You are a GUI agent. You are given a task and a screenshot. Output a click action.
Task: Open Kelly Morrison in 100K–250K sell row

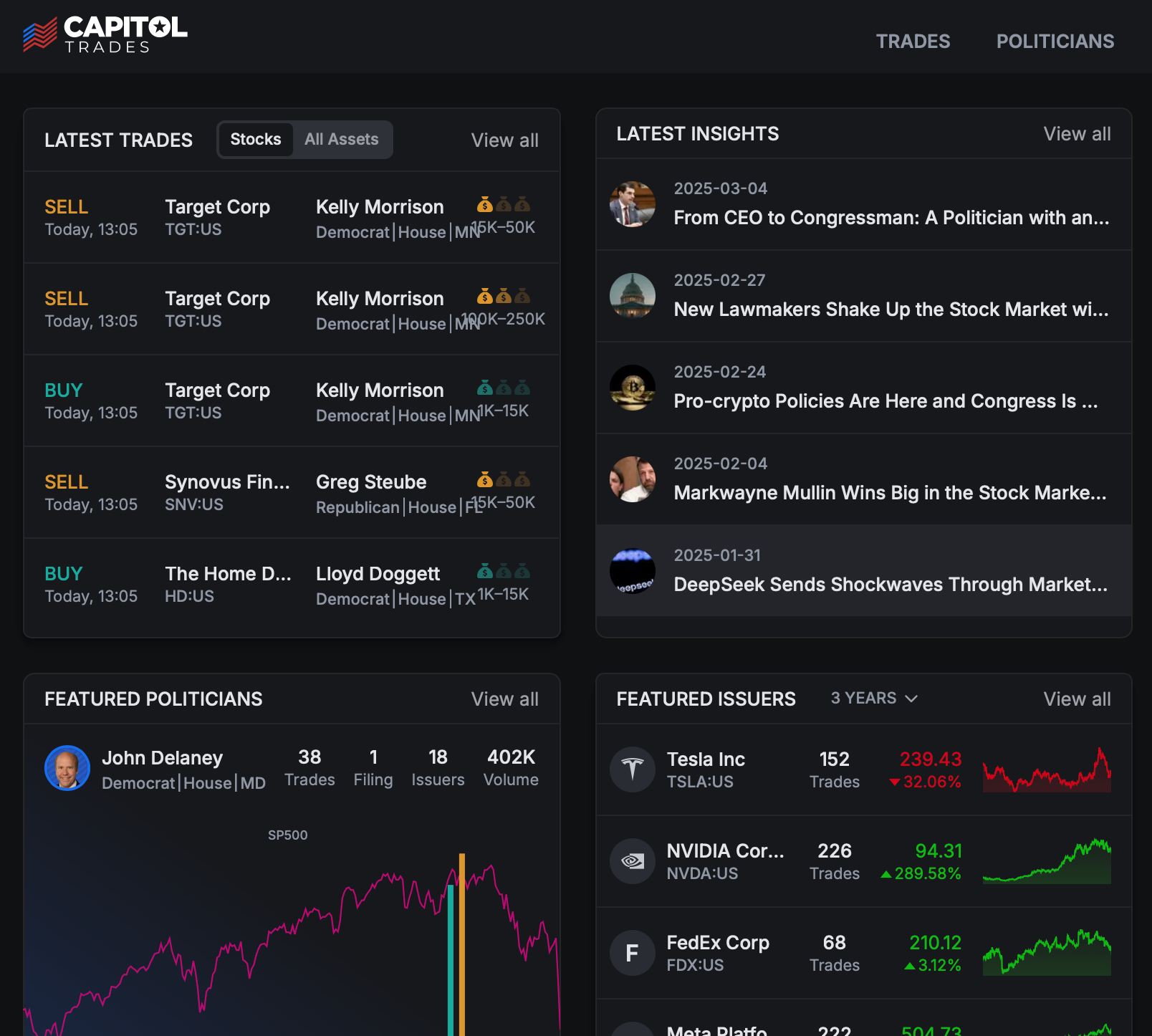point(380,299)
